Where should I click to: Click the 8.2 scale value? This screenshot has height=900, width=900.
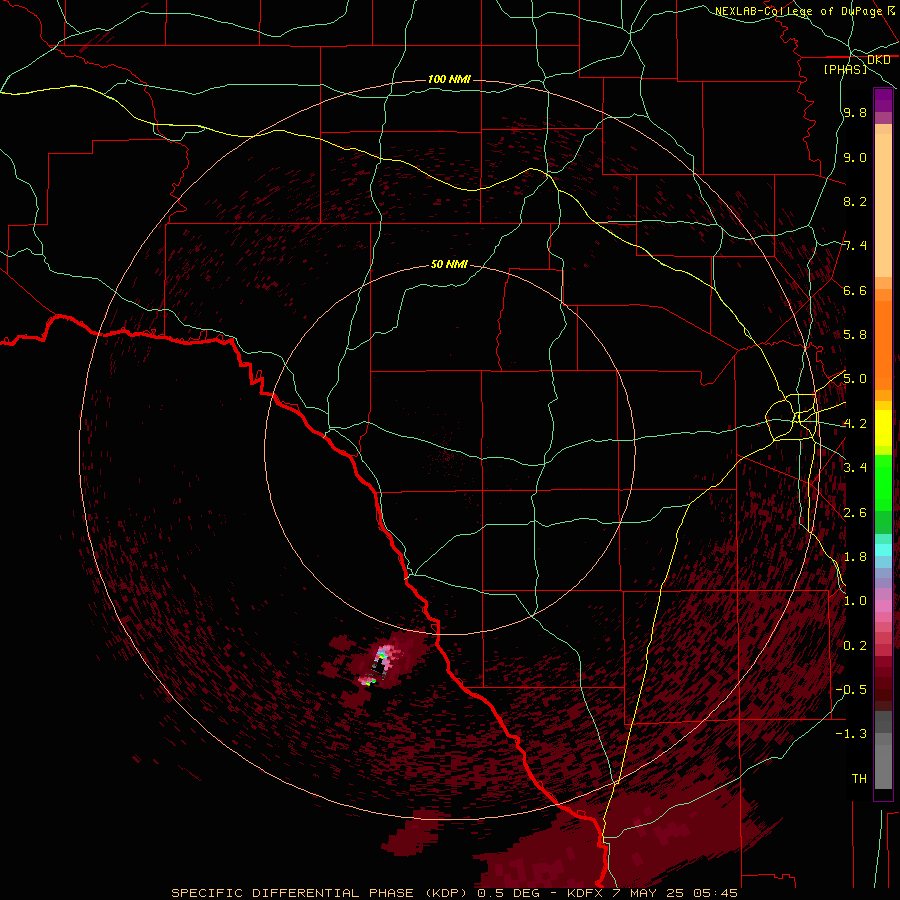pyautogui.click(x=855, y=201)
